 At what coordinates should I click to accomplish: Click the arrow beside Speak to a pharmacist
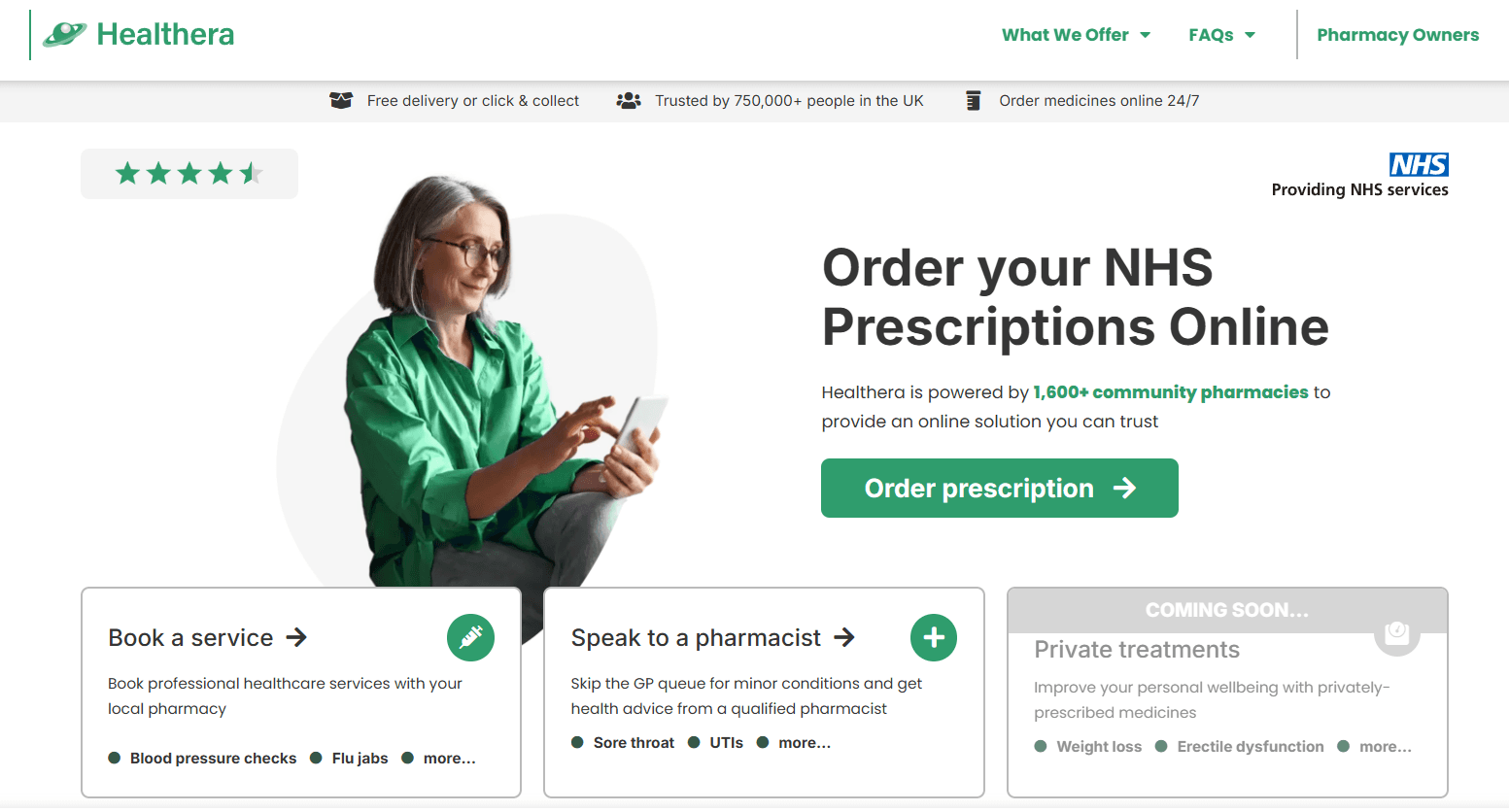(x=844, y=637)
